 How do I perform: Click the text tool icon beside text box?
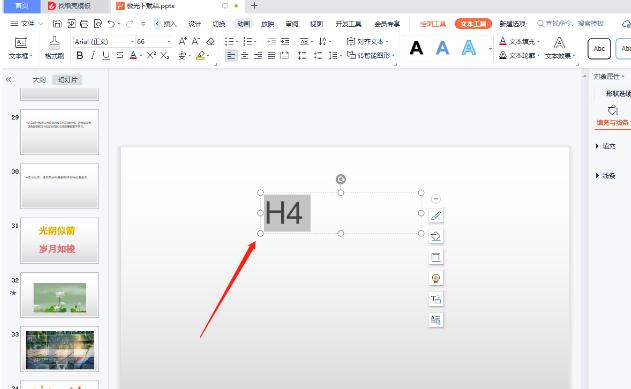436,299
